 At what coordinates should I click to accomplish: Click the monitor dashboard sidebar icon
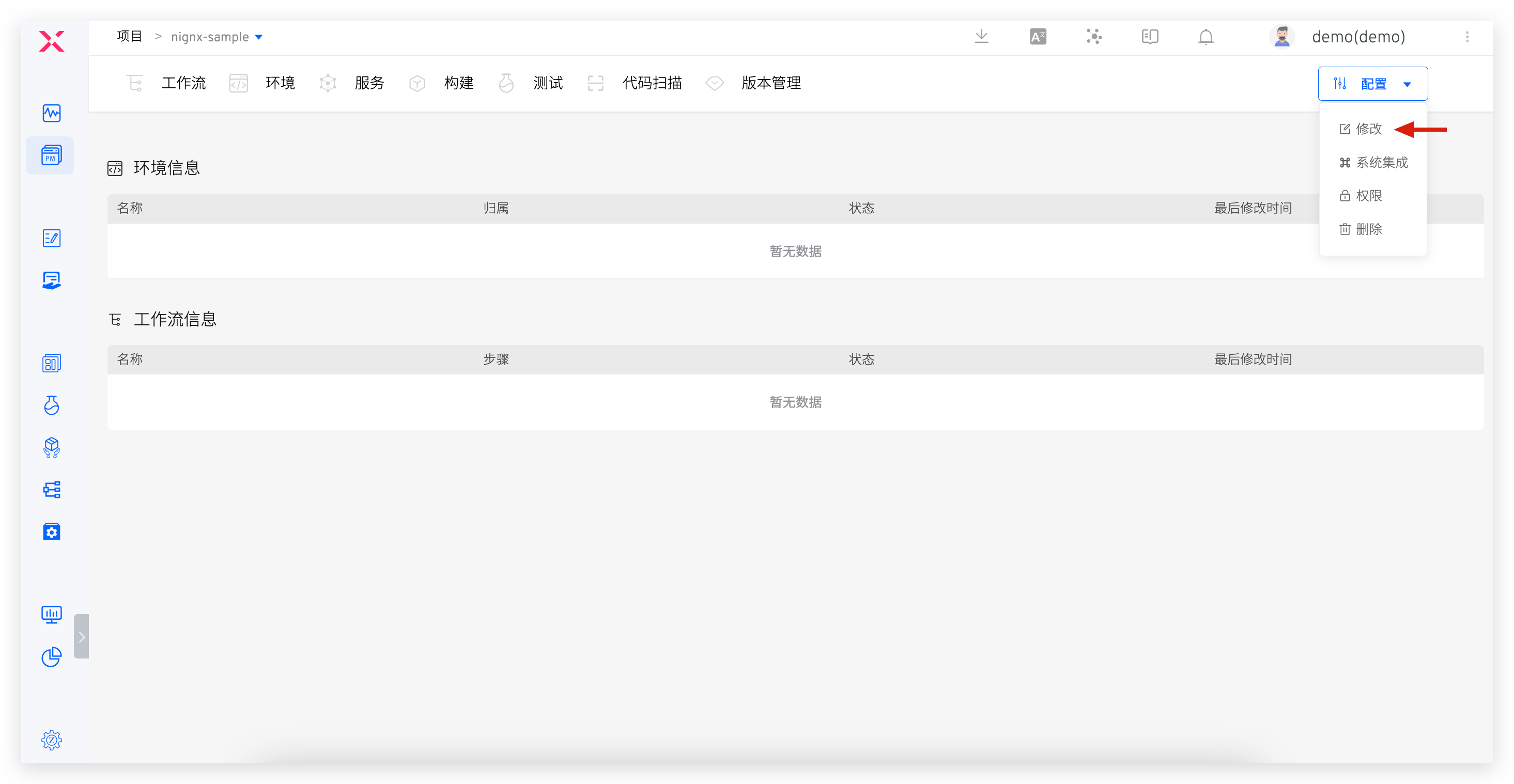[51, 614]
